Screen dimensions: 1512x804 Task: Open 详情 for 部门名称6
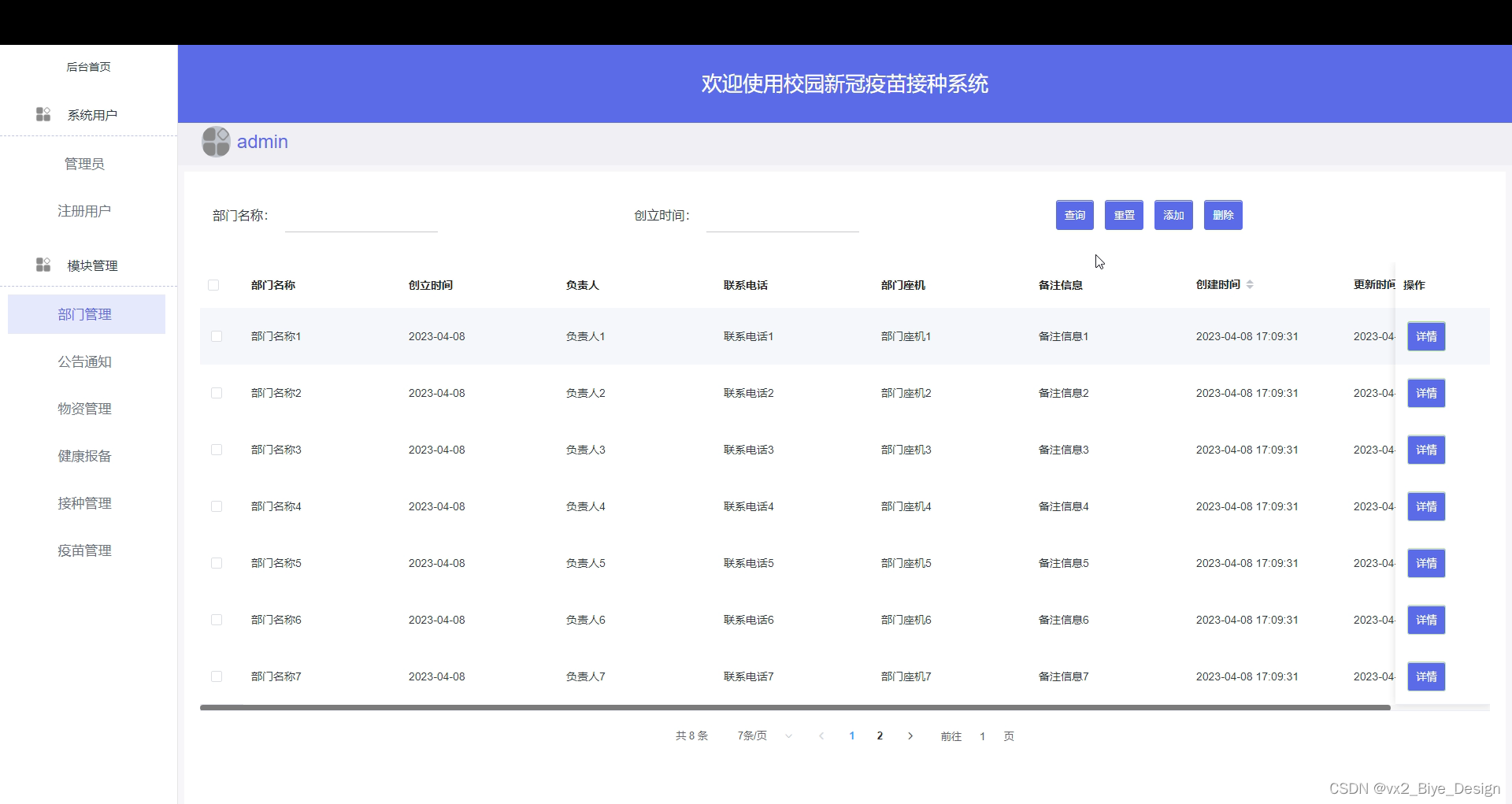pyautogui.click(x=1426, y=620)
